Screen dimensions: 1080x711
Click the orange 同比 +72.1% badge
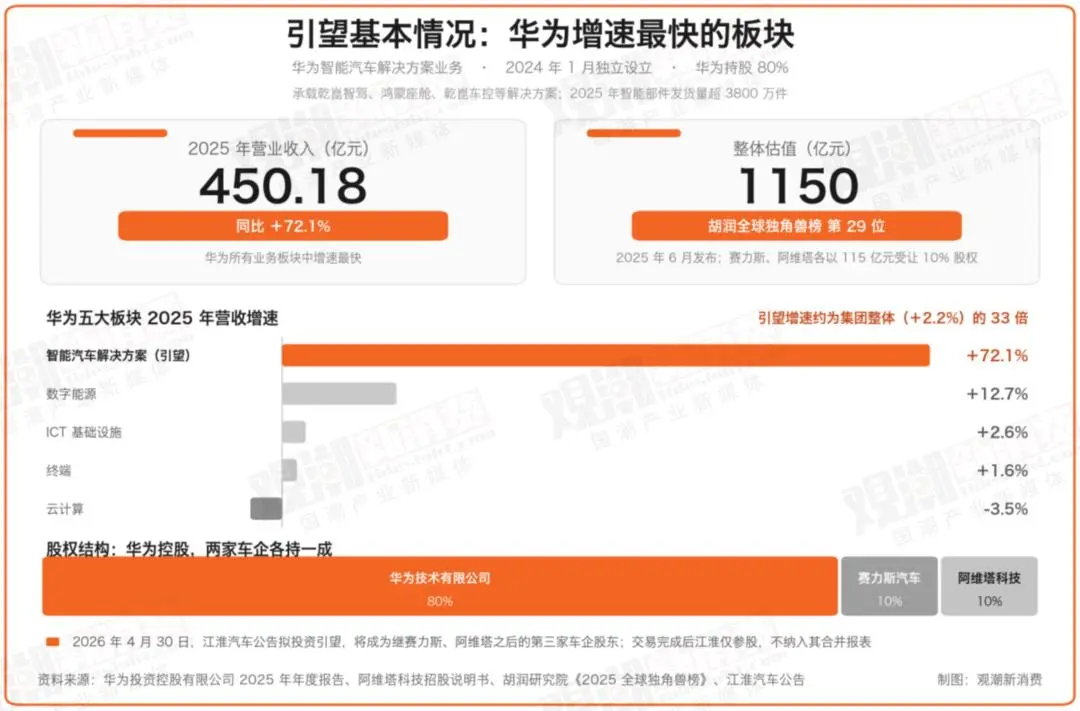point(283,226)
